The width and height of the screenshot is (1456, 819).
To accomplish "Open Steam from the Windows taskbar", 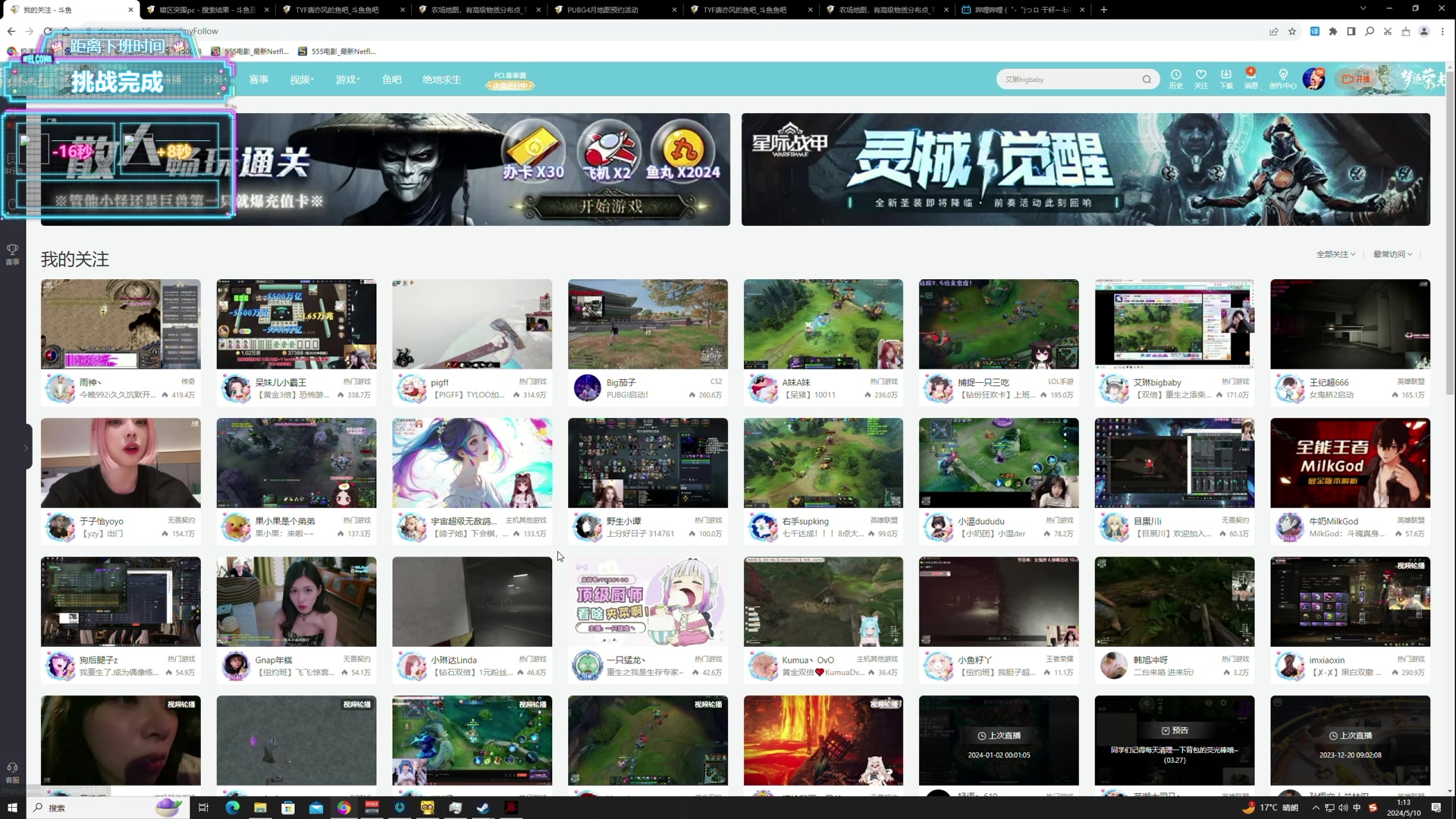I will (482, 808).
